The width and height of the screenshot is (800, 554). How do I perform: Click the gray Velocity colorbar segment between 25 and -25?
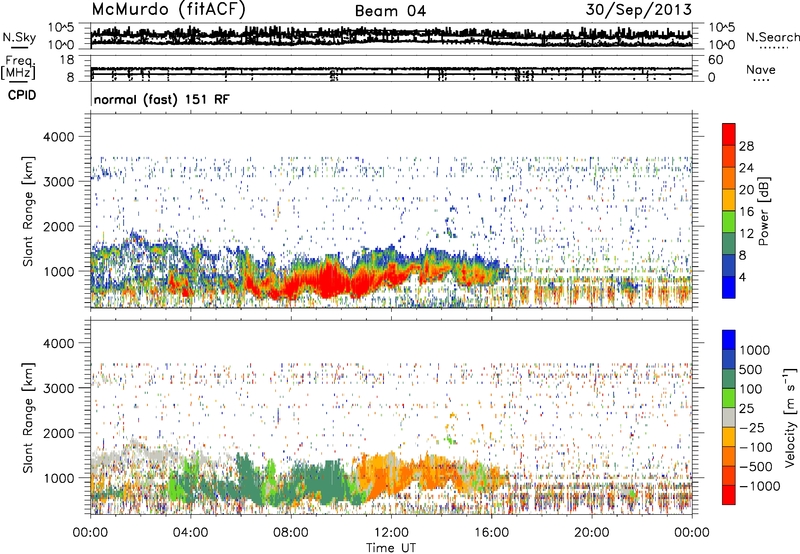pyautogui.click(x=729, y=417)
